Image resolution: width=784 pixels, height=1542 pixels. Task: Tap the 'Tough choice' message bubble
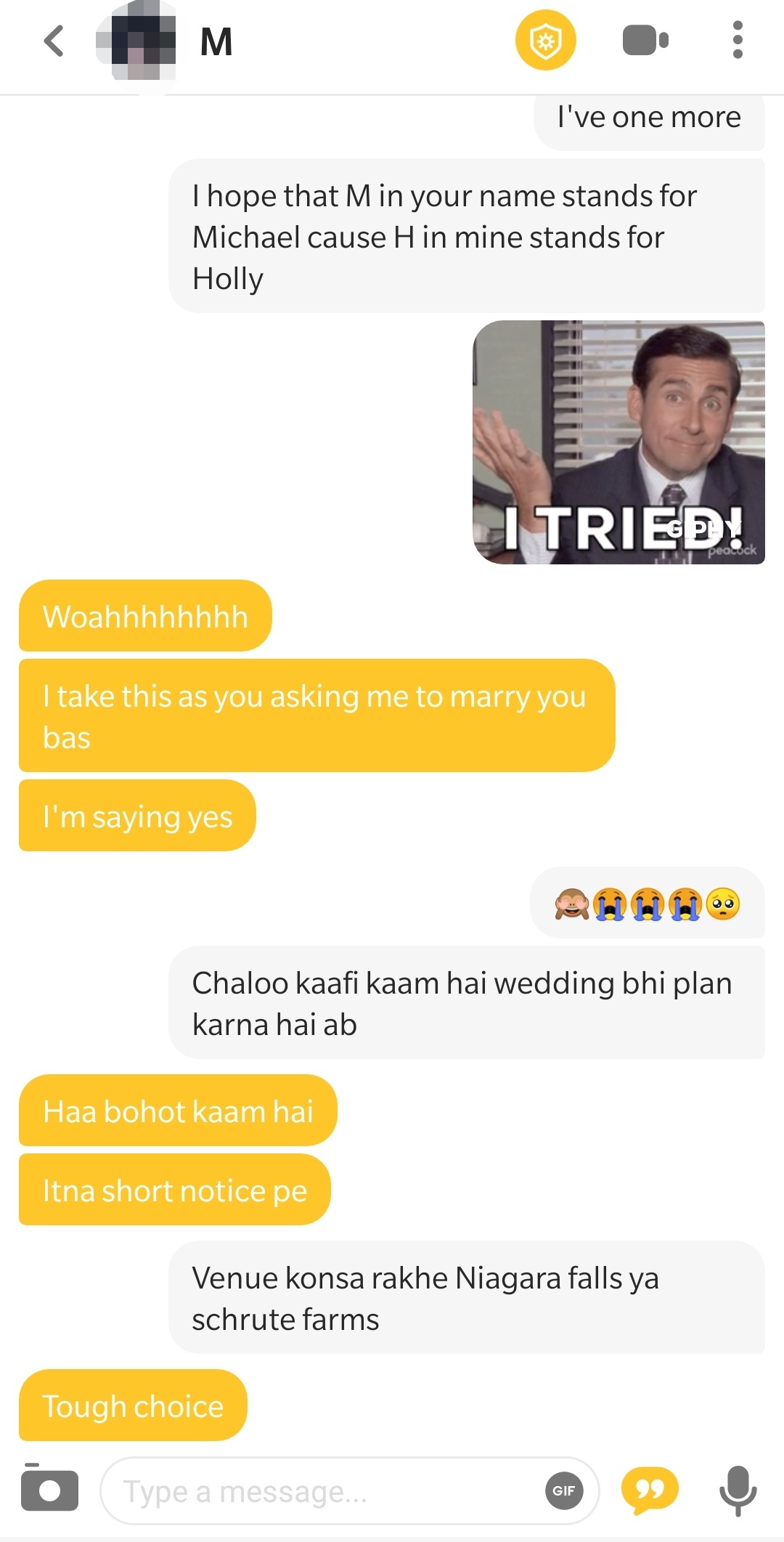133,1405
